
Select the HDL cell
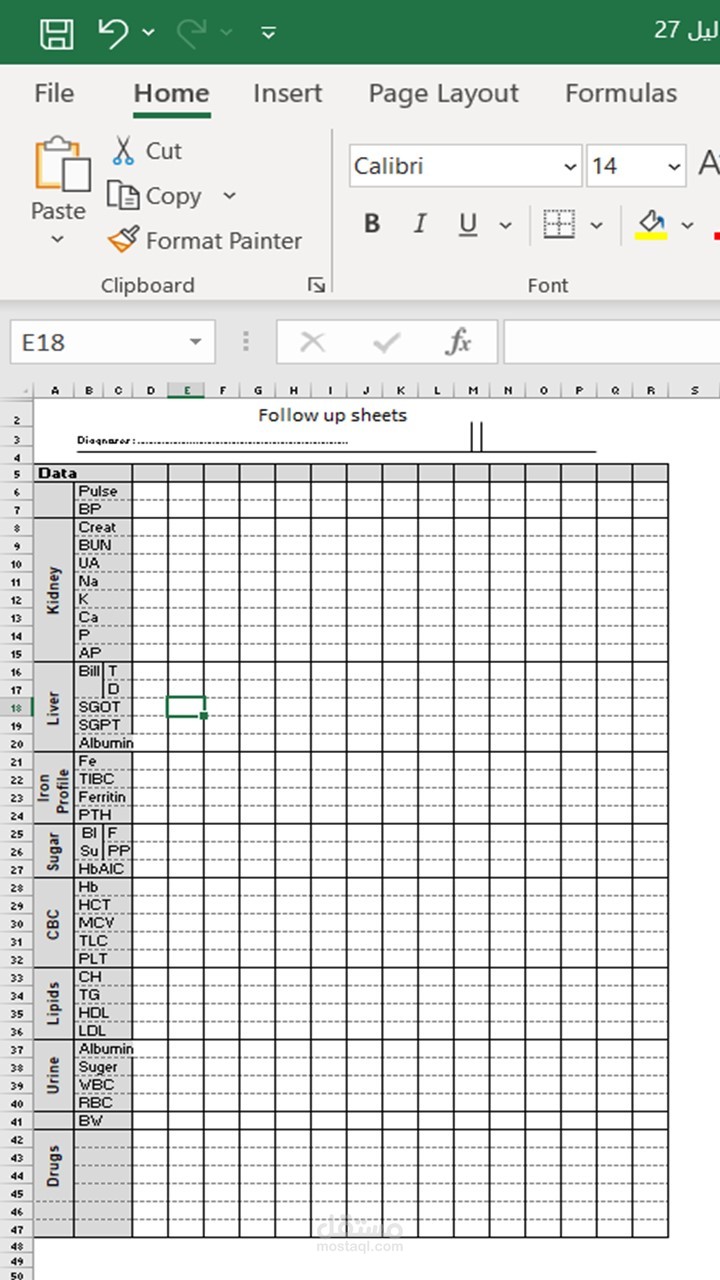[x=103, y=1013]
